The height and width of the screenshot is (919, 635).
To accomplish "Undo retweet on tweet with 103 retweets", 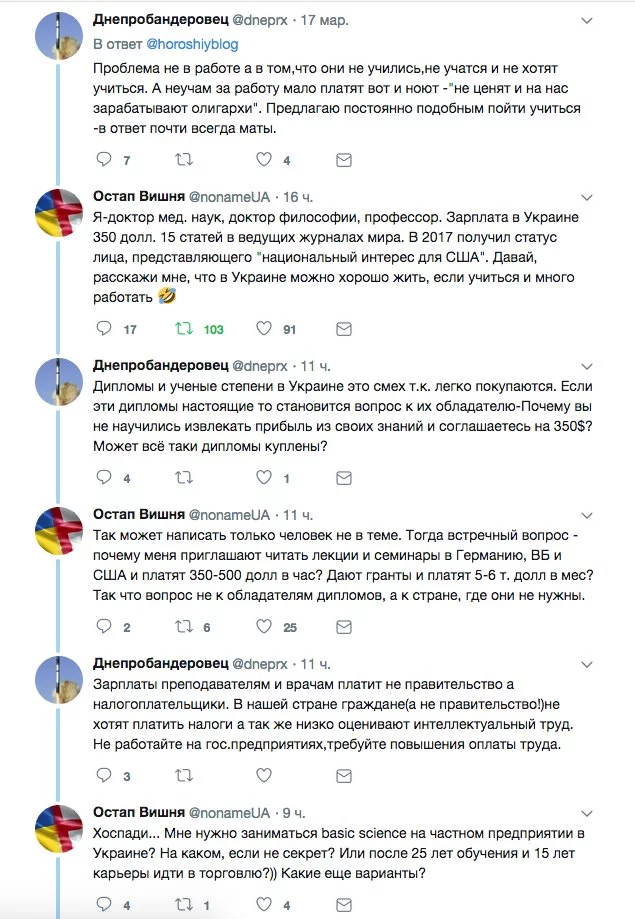I will coord(184,329).
